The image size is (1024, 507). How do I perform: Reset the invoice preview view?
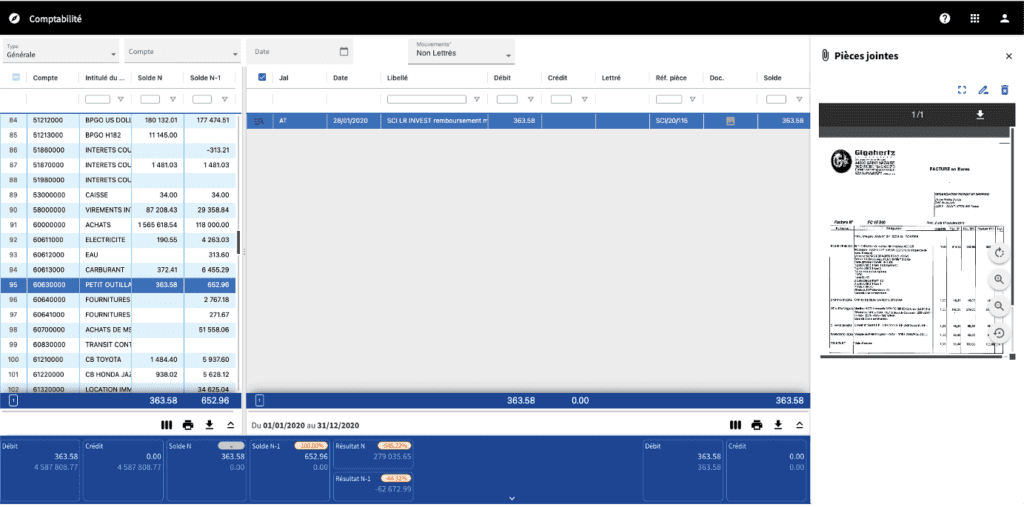(x=999, y=333)
